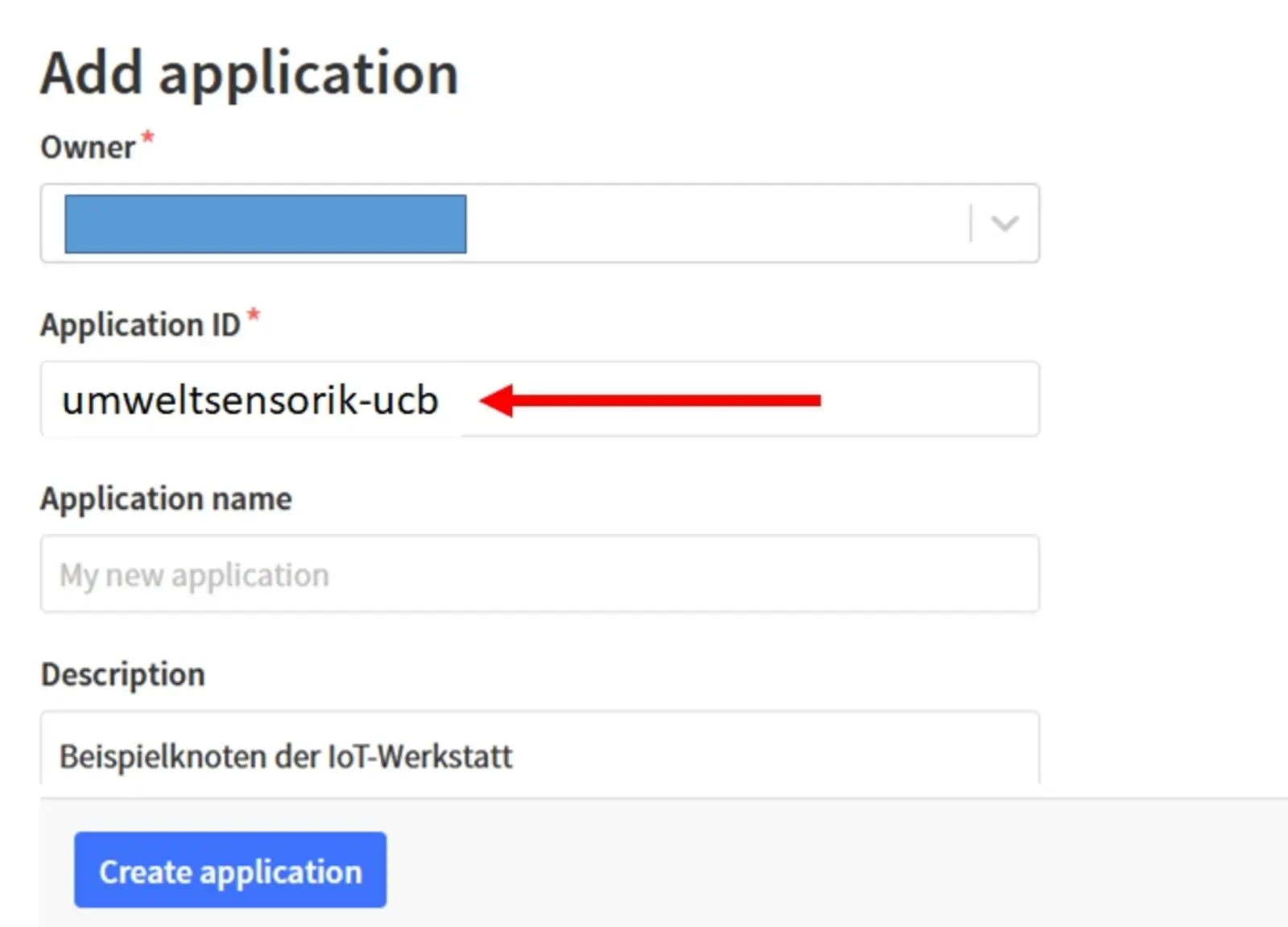Click the Description label
Image resolution: width=1288 pixels, height=927 pixels.
pos(122,674)
